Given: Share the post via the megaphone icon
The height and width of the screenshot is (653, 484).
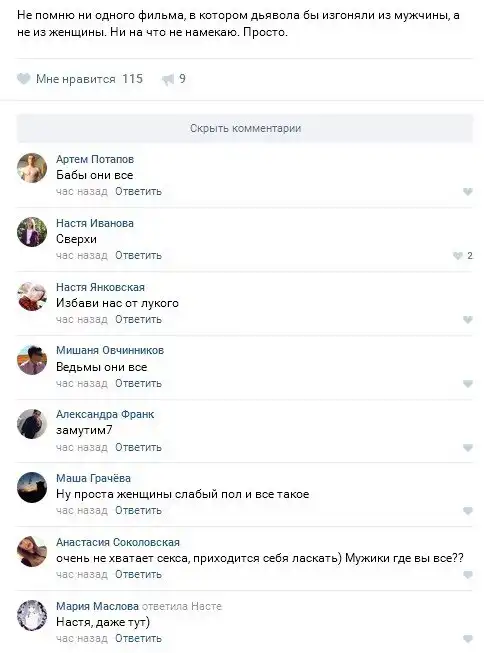Looking at the screenshot, I should click(167, 79).
